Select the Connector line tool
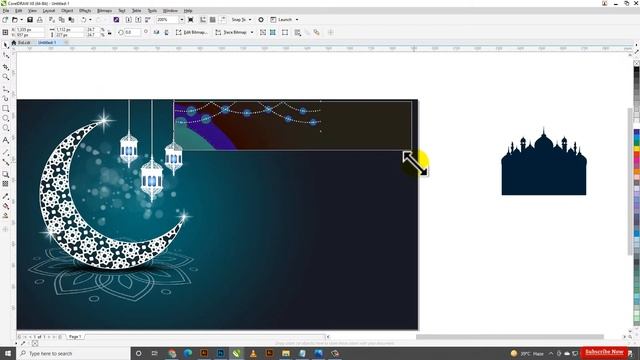Screen dimensions: 640x360 pos(6,162)
